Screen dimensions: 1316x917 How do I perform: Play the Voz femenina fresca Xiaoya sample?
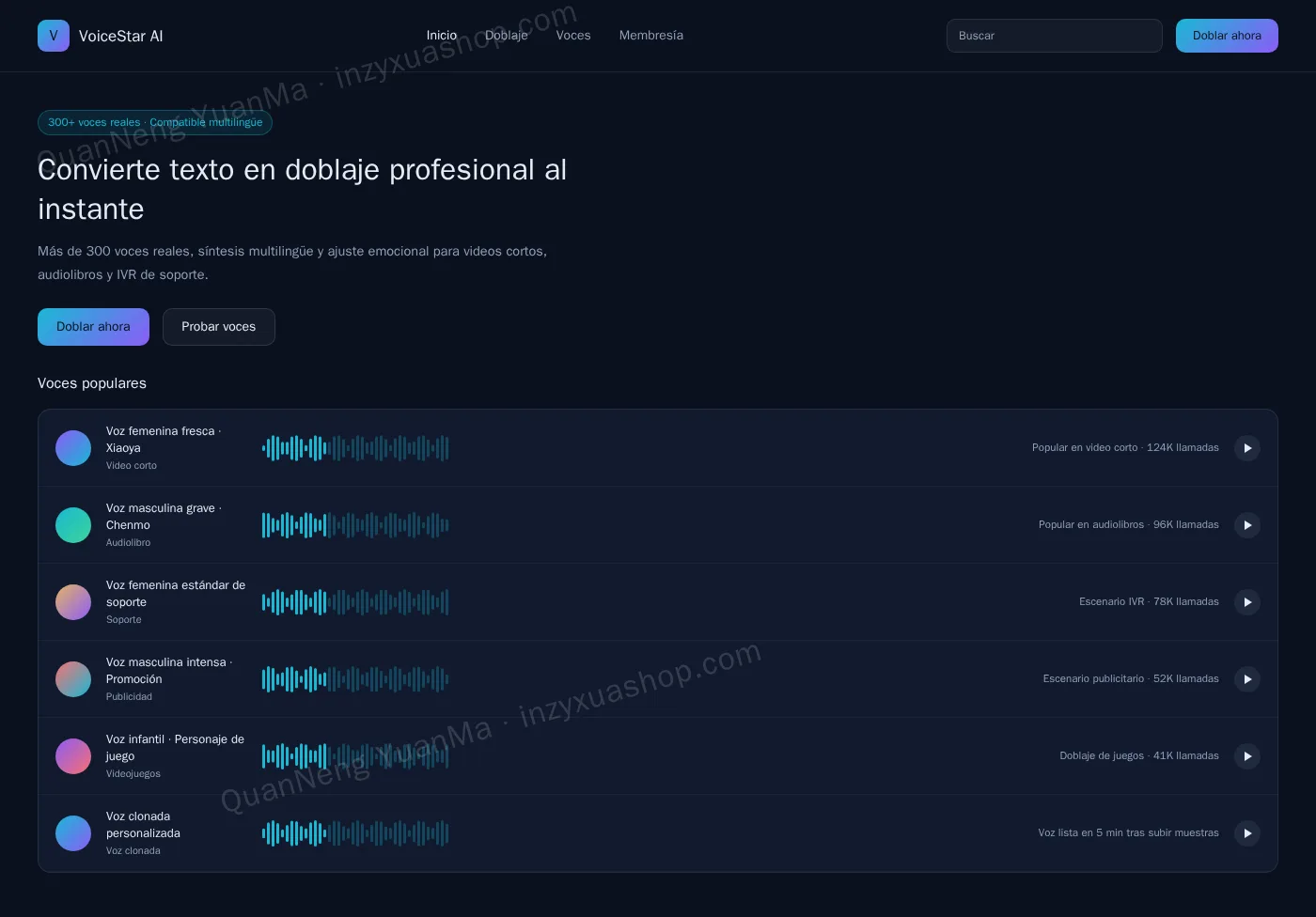coord(1246,448)
